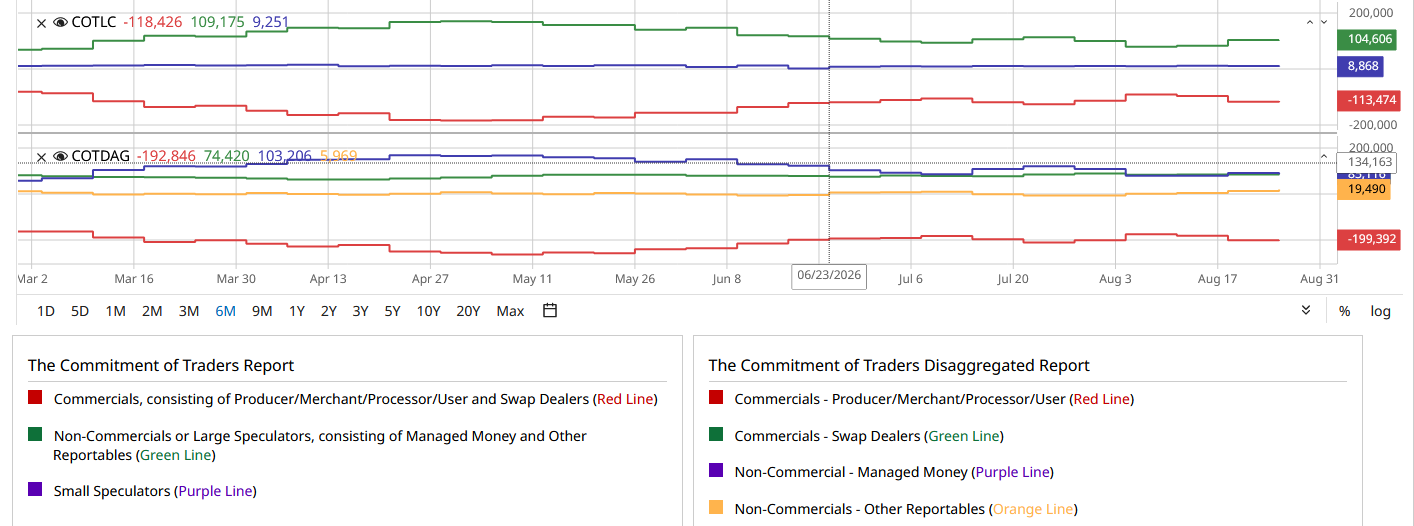
Task: Toggle visibility of COTDAG with the eye icon
Action: pyautogui.click(x=60, y=157)
